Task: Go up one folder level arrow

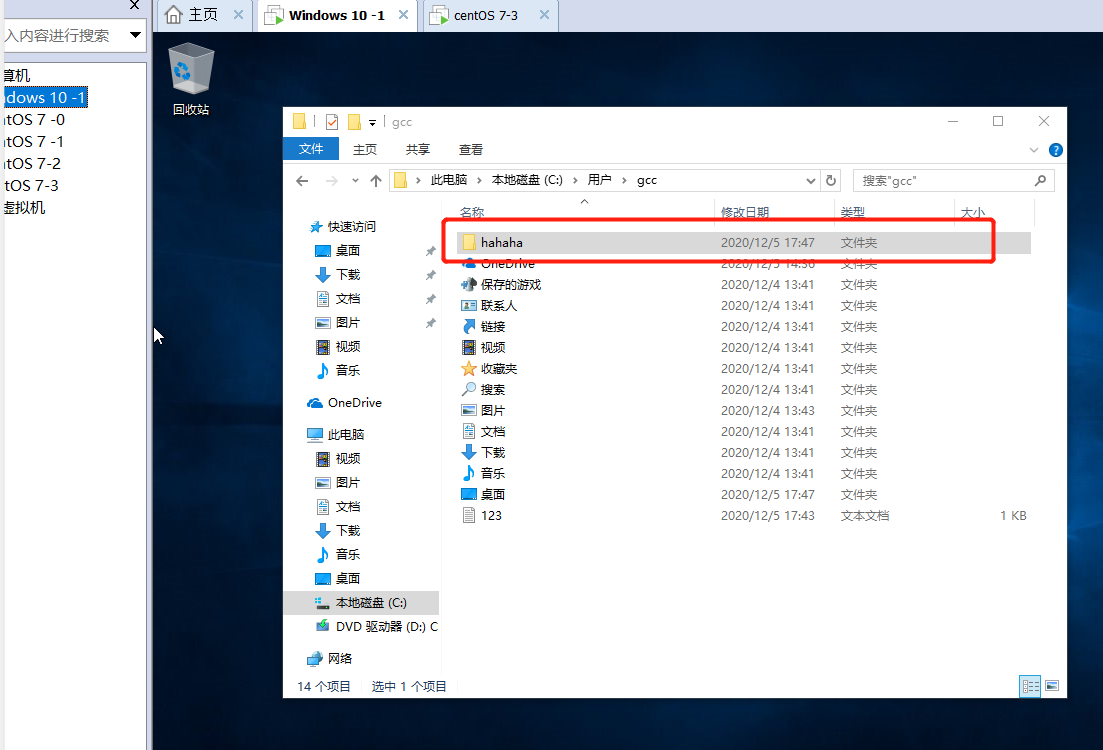Action: 376,181
